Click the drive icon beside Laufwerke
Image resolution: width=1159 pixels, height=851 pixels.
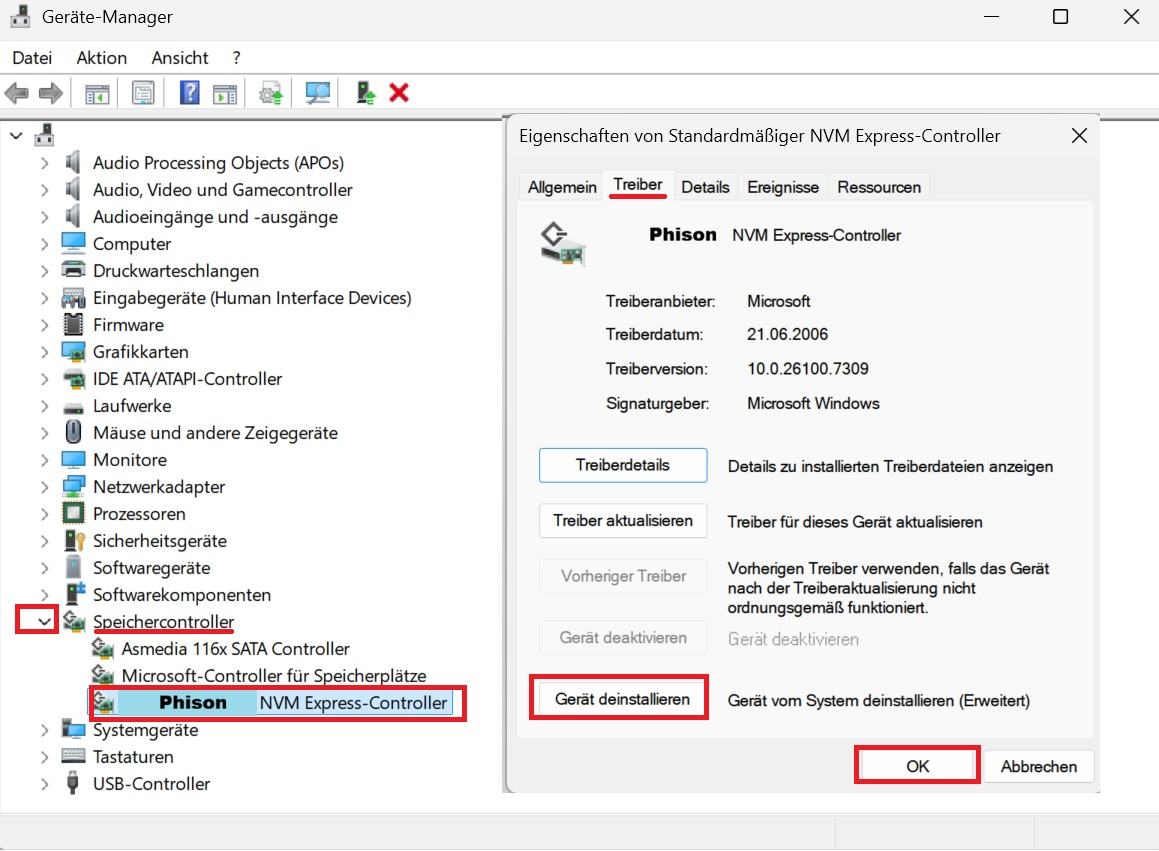73,407
